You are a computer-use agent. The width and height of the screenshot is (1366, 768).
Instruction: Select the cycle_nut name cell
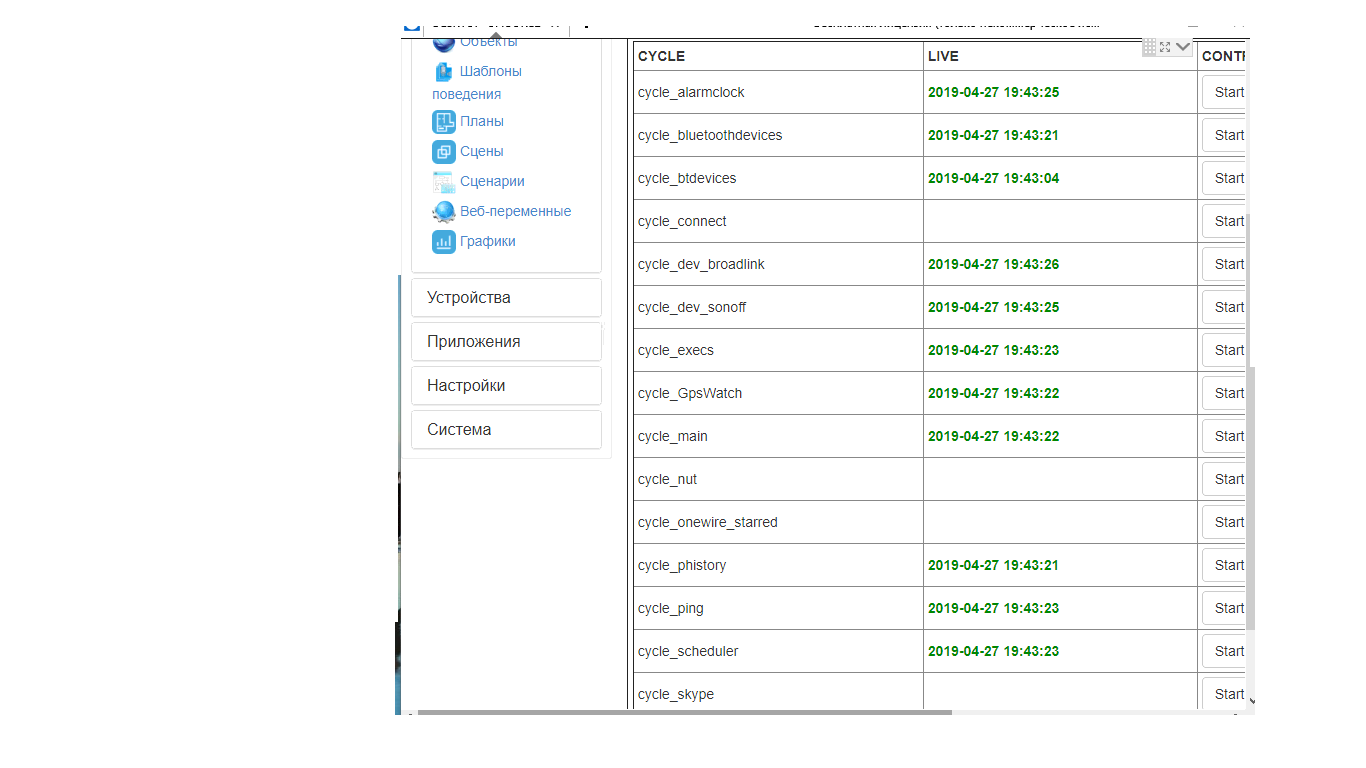pos(778,479)
